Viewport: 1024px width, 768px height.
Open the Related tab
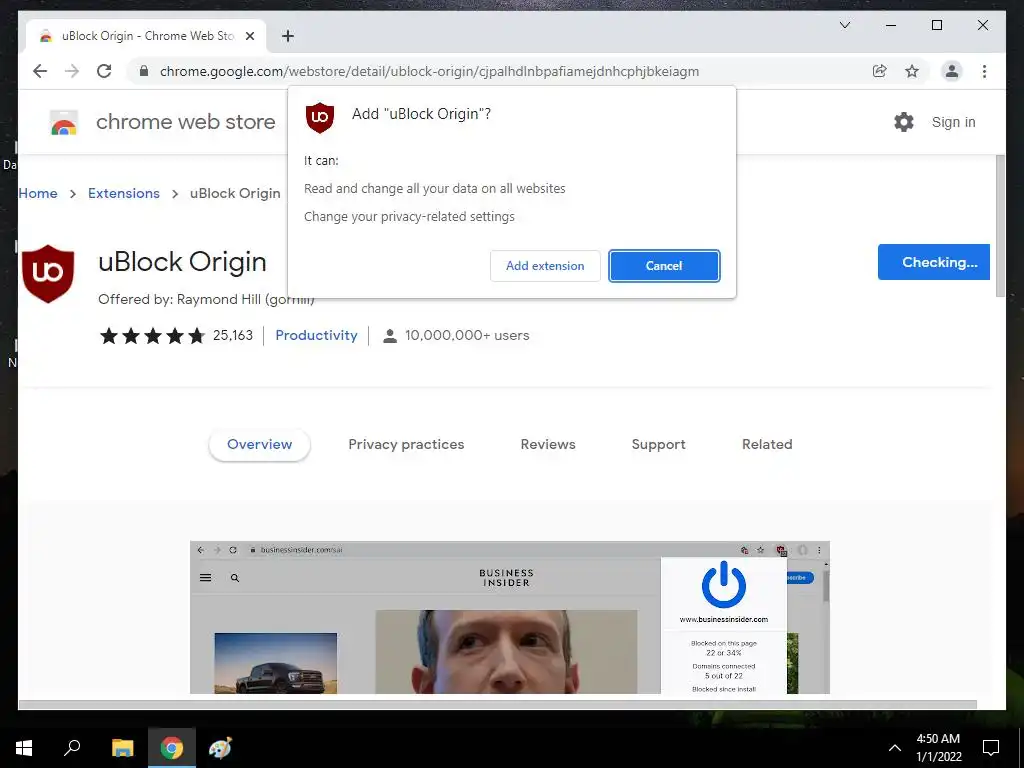coord(767,444)
